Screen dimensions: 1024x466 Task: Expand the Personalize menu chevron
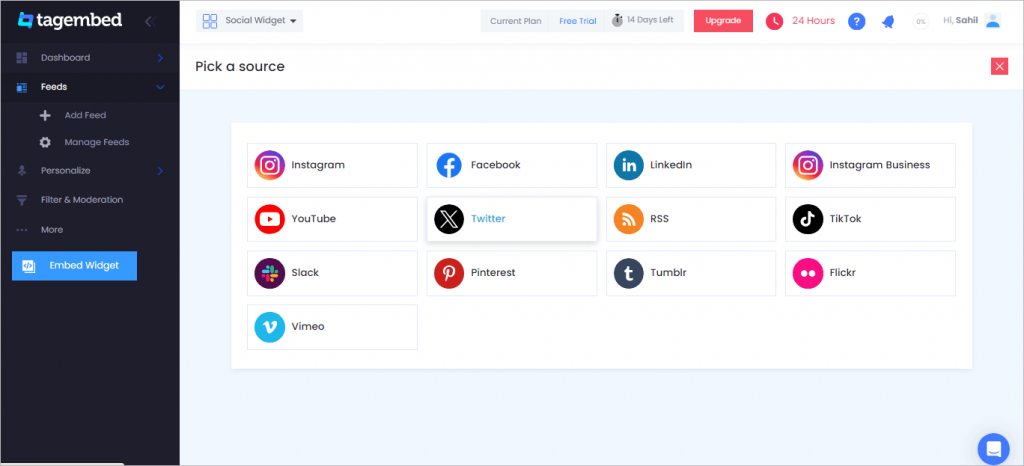tap(160, 171)
